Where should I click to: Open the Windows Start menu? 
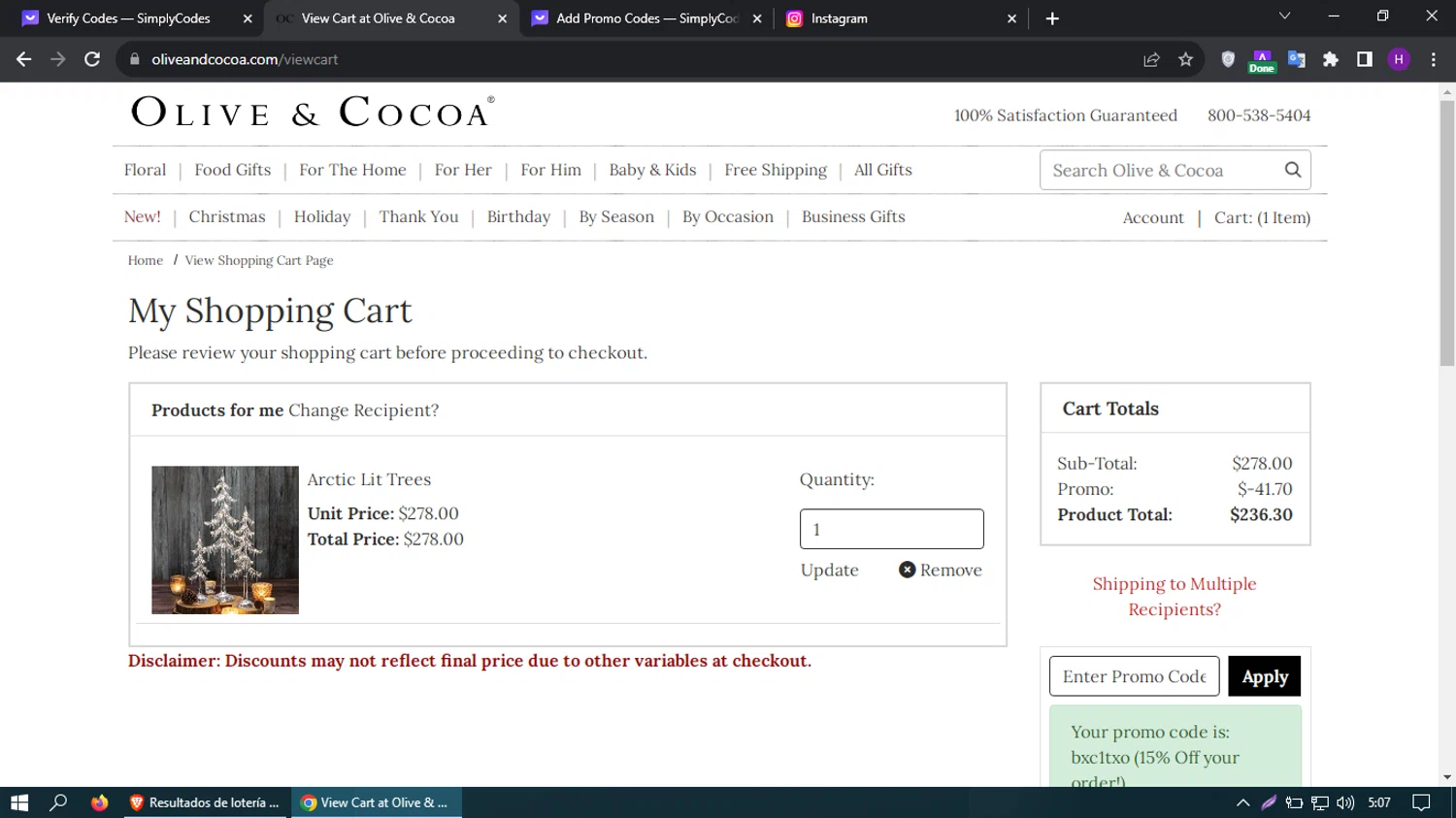pyautogui.click(x=19, y=802)
